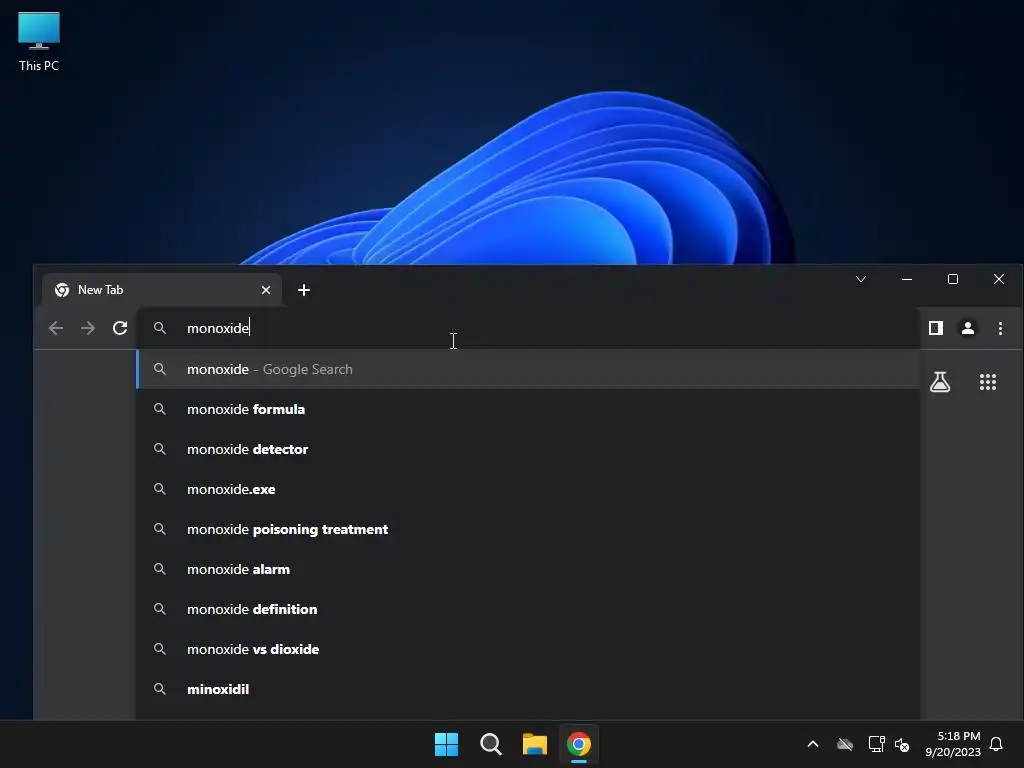Open the This PC desktop icon
This screenshot has height=768, width=1024.
pyautogui.click(x=39, y=41)
